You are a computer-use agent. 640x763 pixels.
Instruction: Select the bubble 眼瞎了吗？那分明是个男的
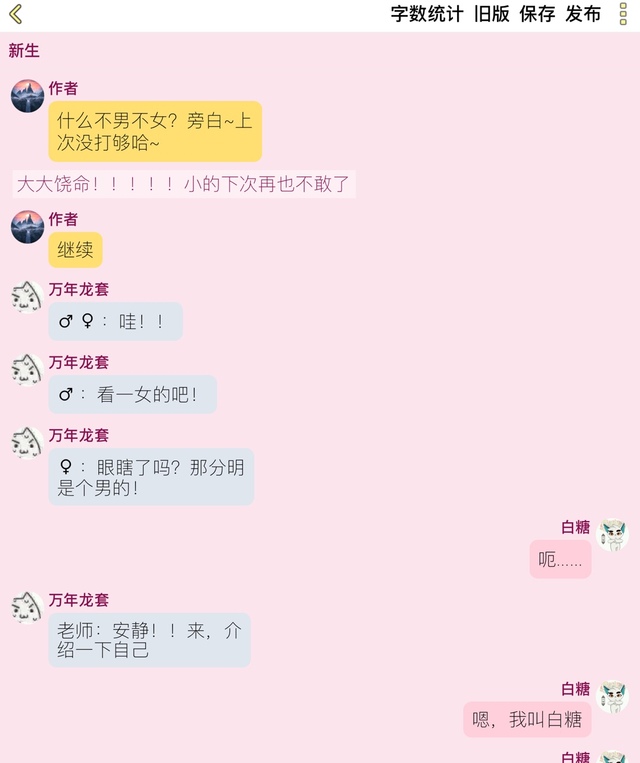(151, 477)
